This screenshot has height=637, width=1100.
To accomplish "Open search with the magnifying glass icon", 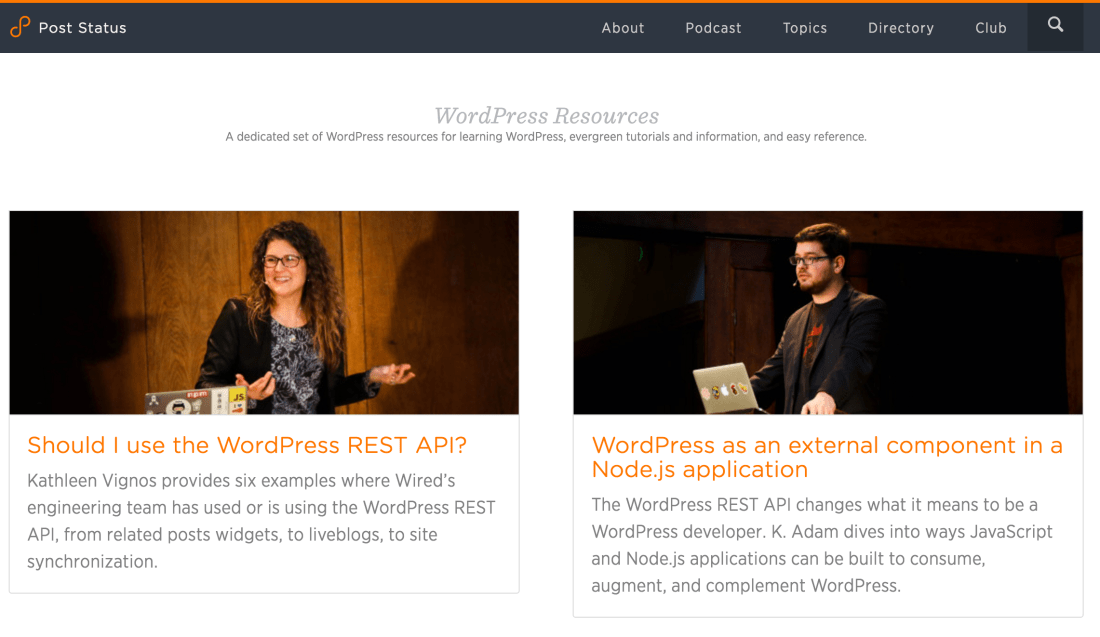I will coord(1055,26).
